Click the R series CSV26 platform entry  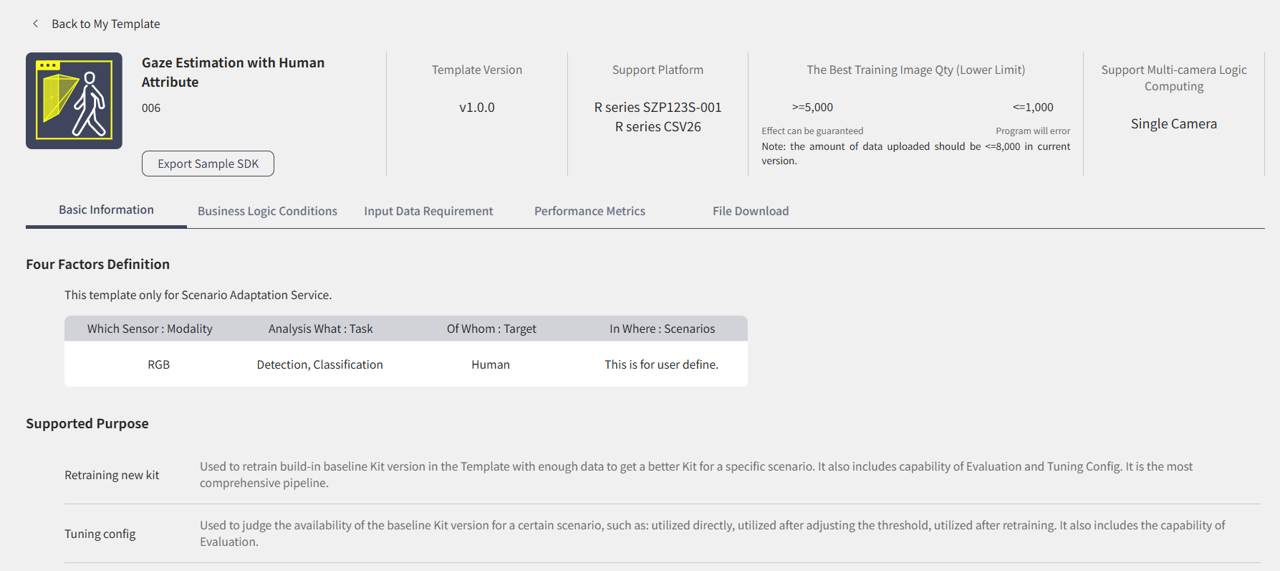(x=657, y=127)
